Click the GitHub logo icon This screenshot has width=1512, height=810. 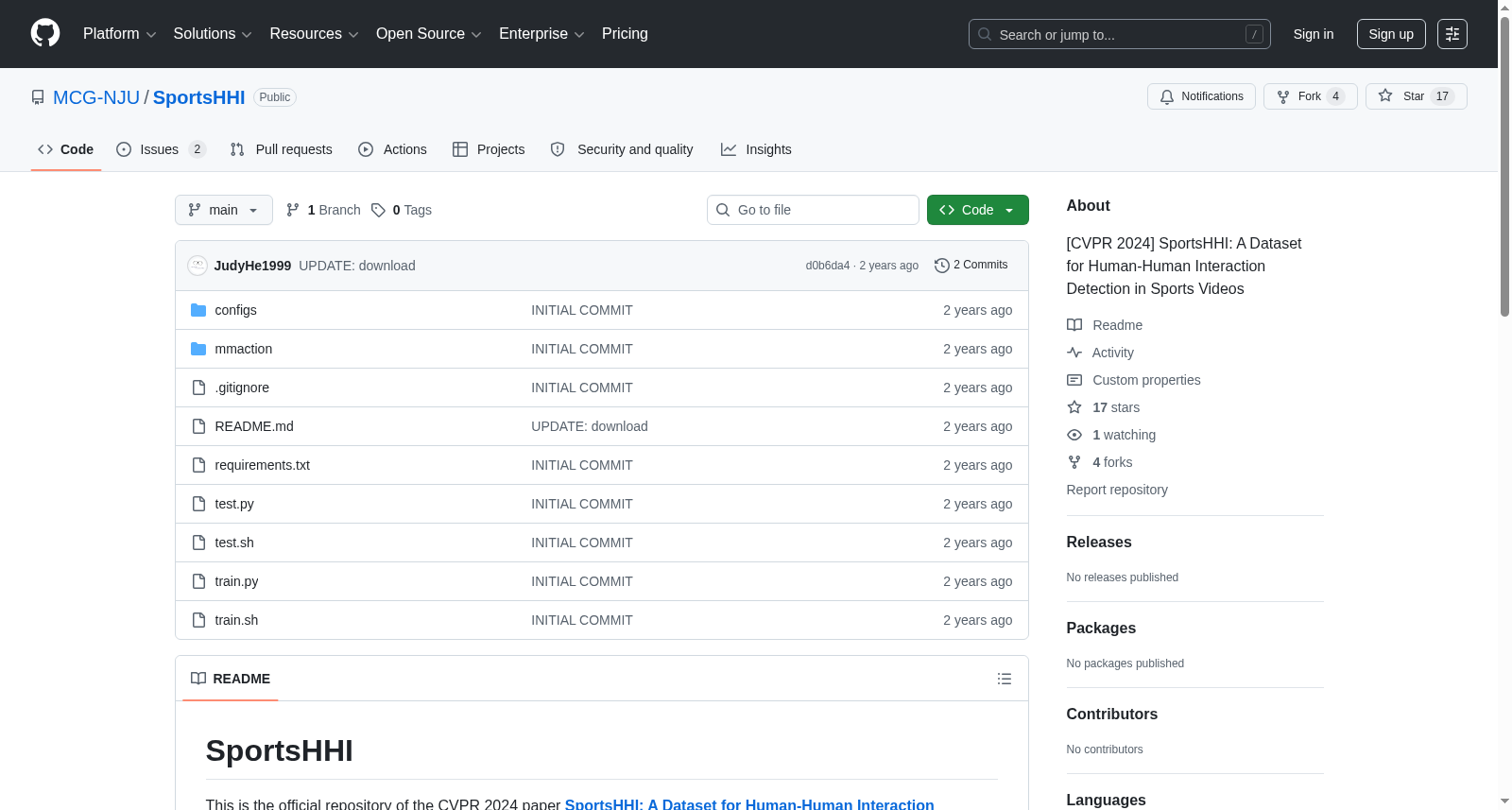(45, 34)
